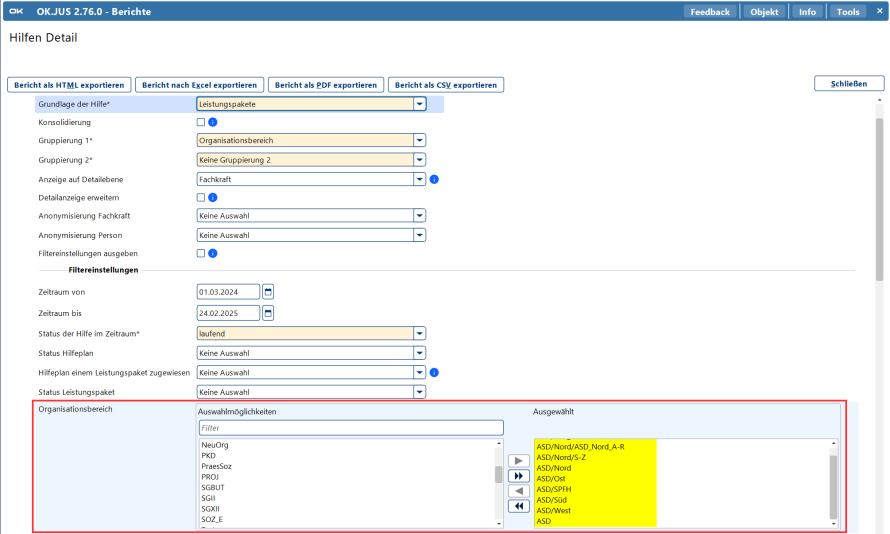890x534 pixels.
Task: Close the OK.JUS Berichte window
Action: pyautogui.click(x=879, y=11)
